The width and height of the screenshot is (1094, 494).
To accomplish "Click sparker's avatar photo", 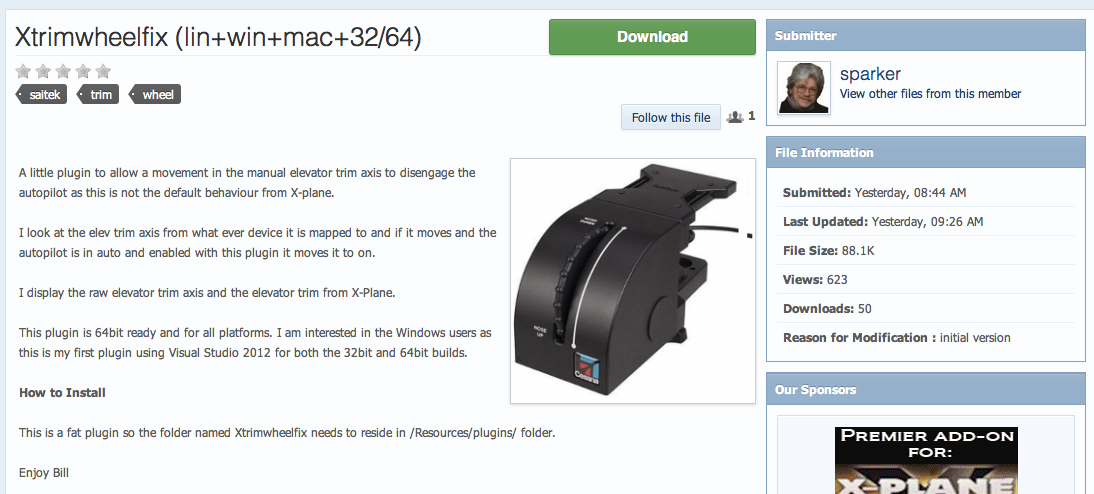I will tap(804, 87).
